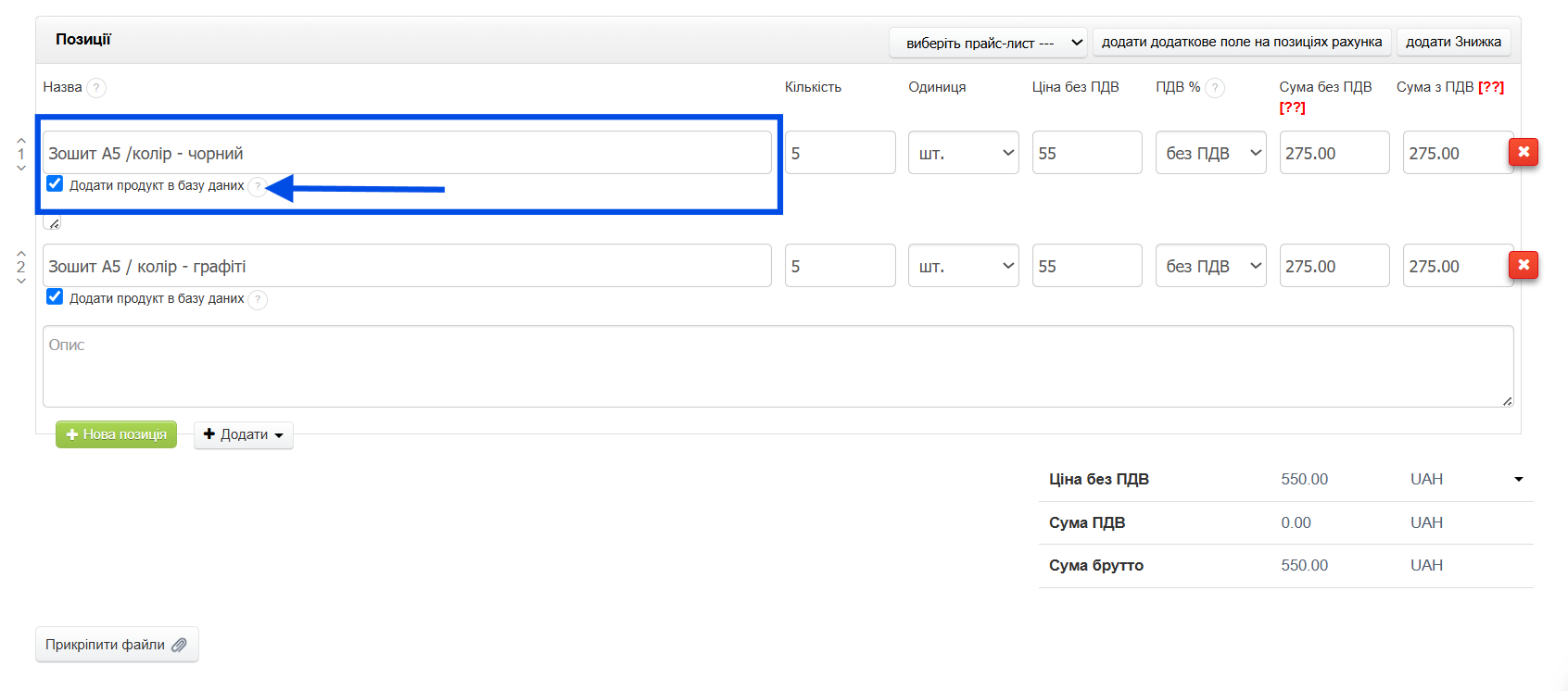Add a new row with 'Нова позиція'
Viewport: 1568px width, 691px height.
coord(116,434)
